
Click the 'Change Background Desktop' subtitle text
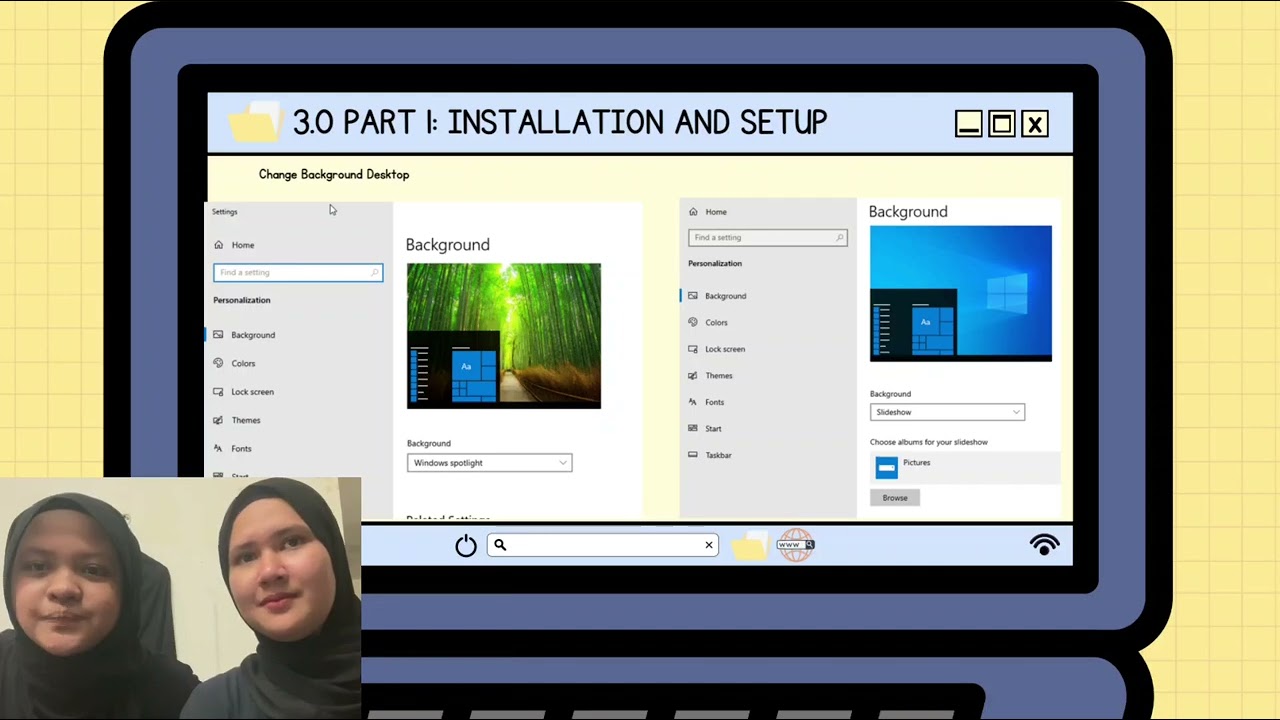334,175
